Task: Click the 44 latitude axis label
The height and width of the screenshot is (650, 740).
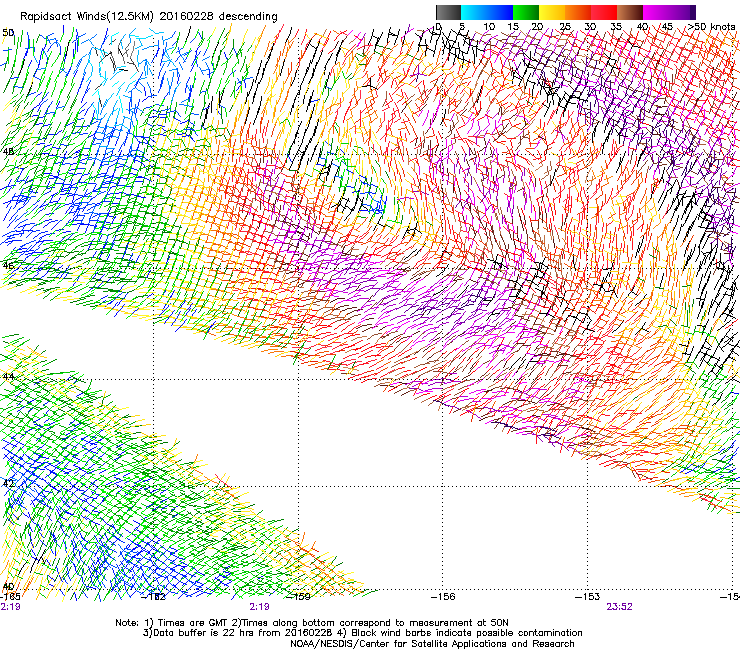Action: click(8, 376)
